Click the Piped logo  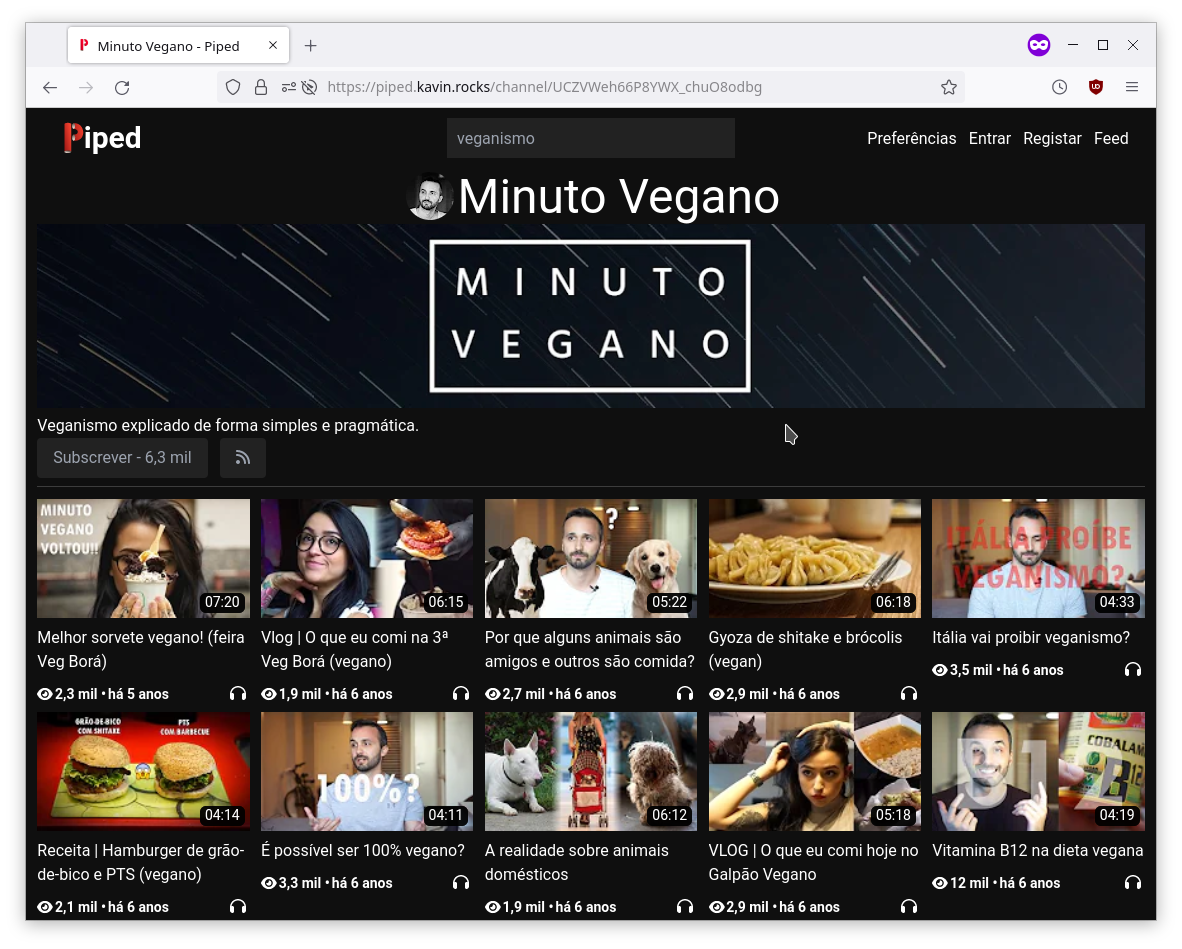coord(103,138)
